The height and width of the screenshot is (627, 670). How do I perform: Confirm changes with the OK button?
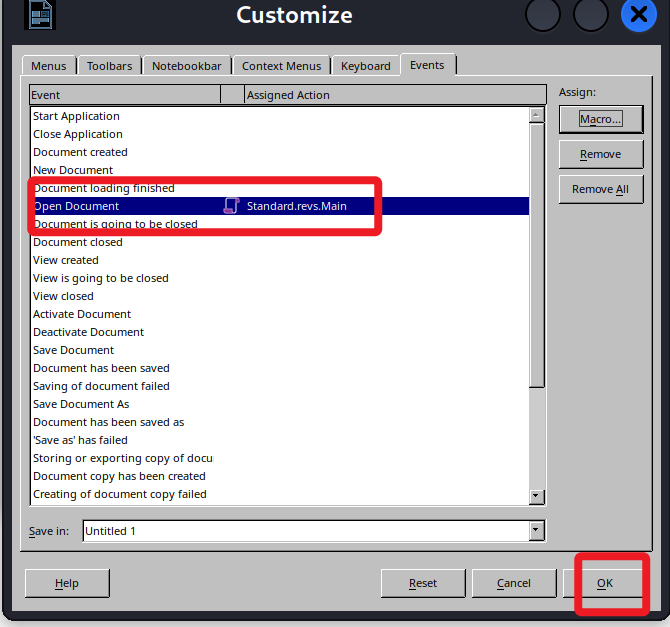(605, 583)
